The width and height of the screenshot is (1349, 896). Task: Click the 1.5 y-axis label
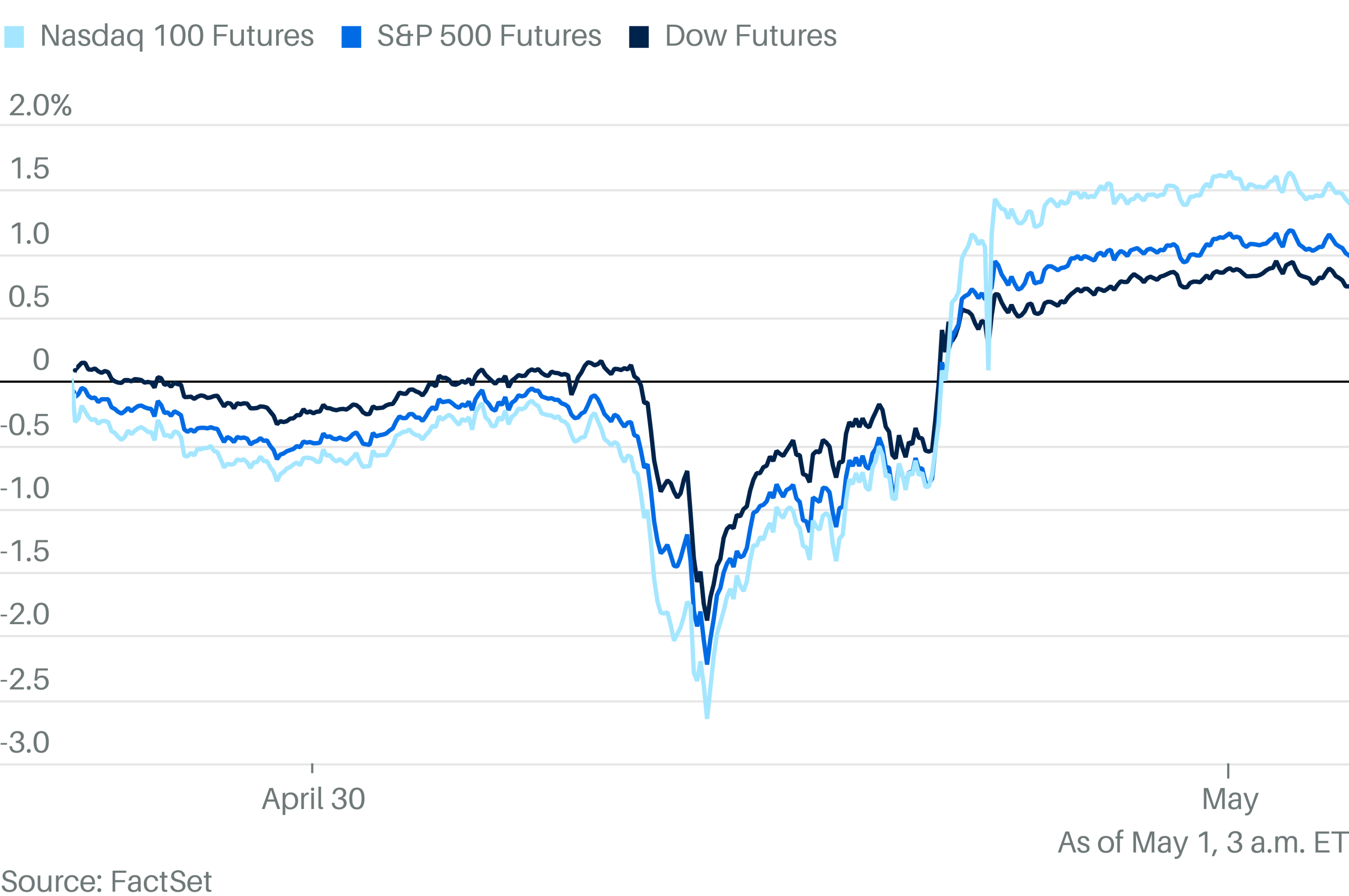(30, 169)
